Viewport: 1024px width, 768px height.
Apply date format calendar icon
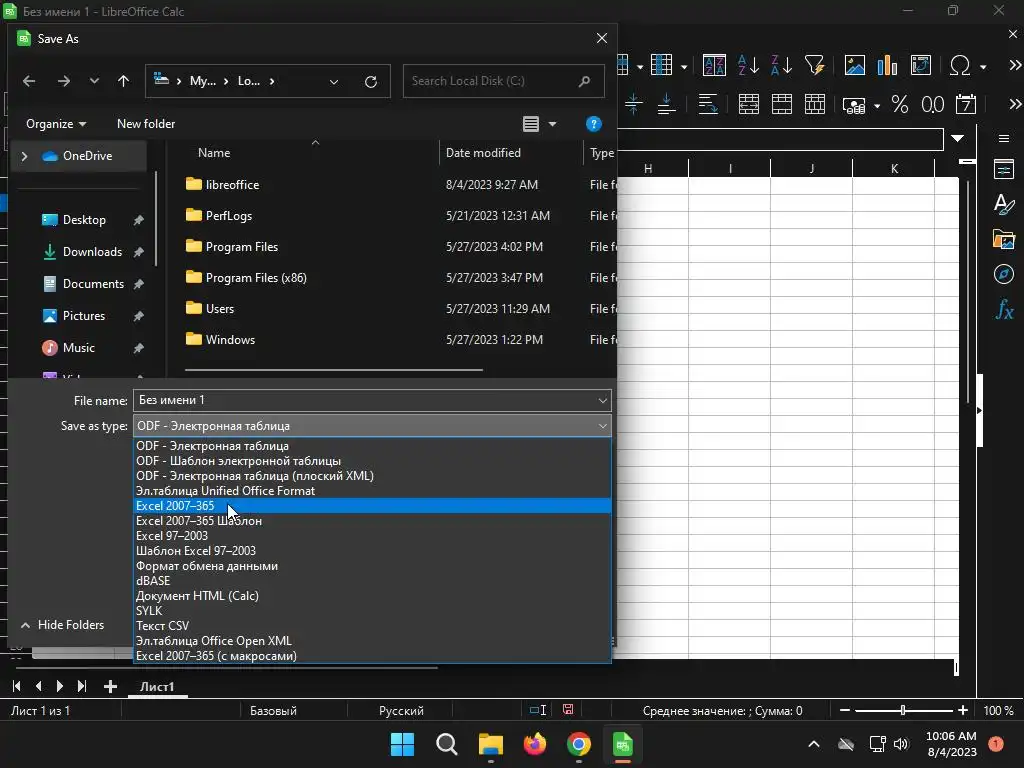965,104
